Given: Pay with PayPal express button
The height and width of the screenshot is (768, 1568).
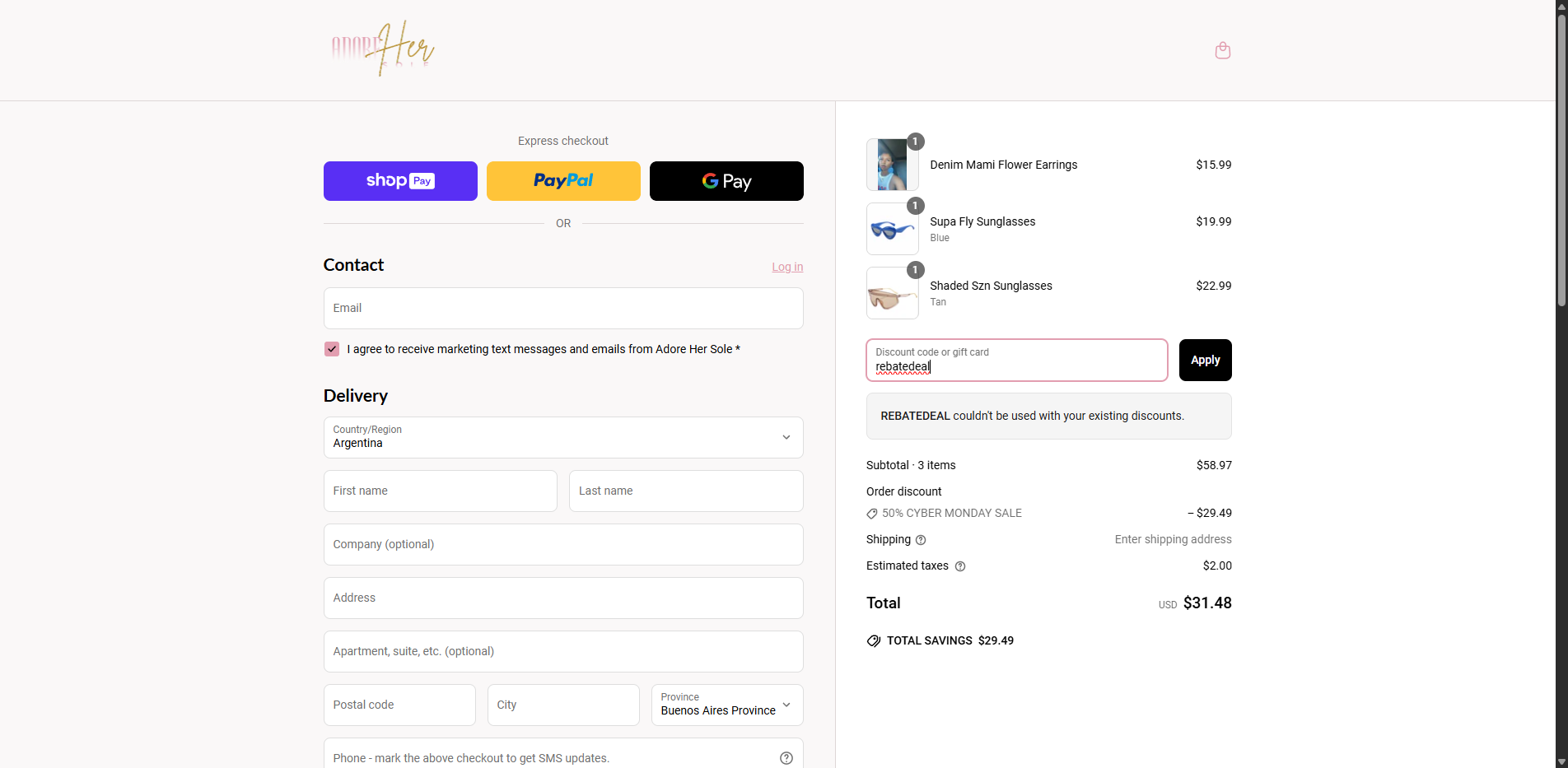Looking at the screenshot, I should pos(563,181).
